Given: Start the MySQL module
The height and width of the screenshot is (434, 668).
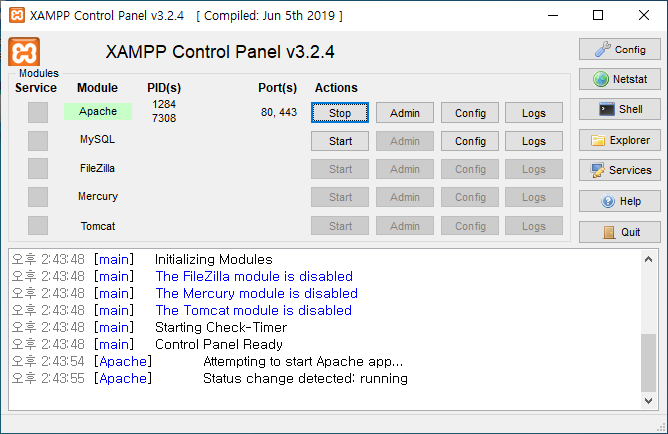Looking at the screenshot, I should pyautogui.click(x=340, y=141).
